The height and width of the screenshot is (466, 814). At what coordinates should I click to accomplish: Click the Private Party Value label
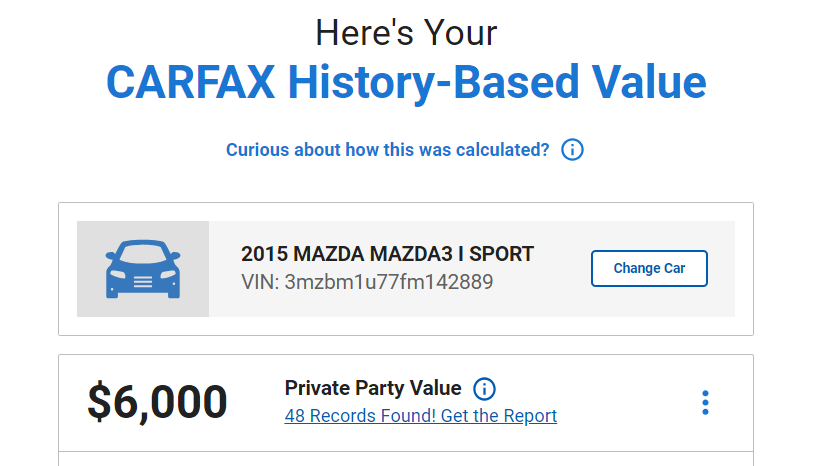click(x=373, y=388)
